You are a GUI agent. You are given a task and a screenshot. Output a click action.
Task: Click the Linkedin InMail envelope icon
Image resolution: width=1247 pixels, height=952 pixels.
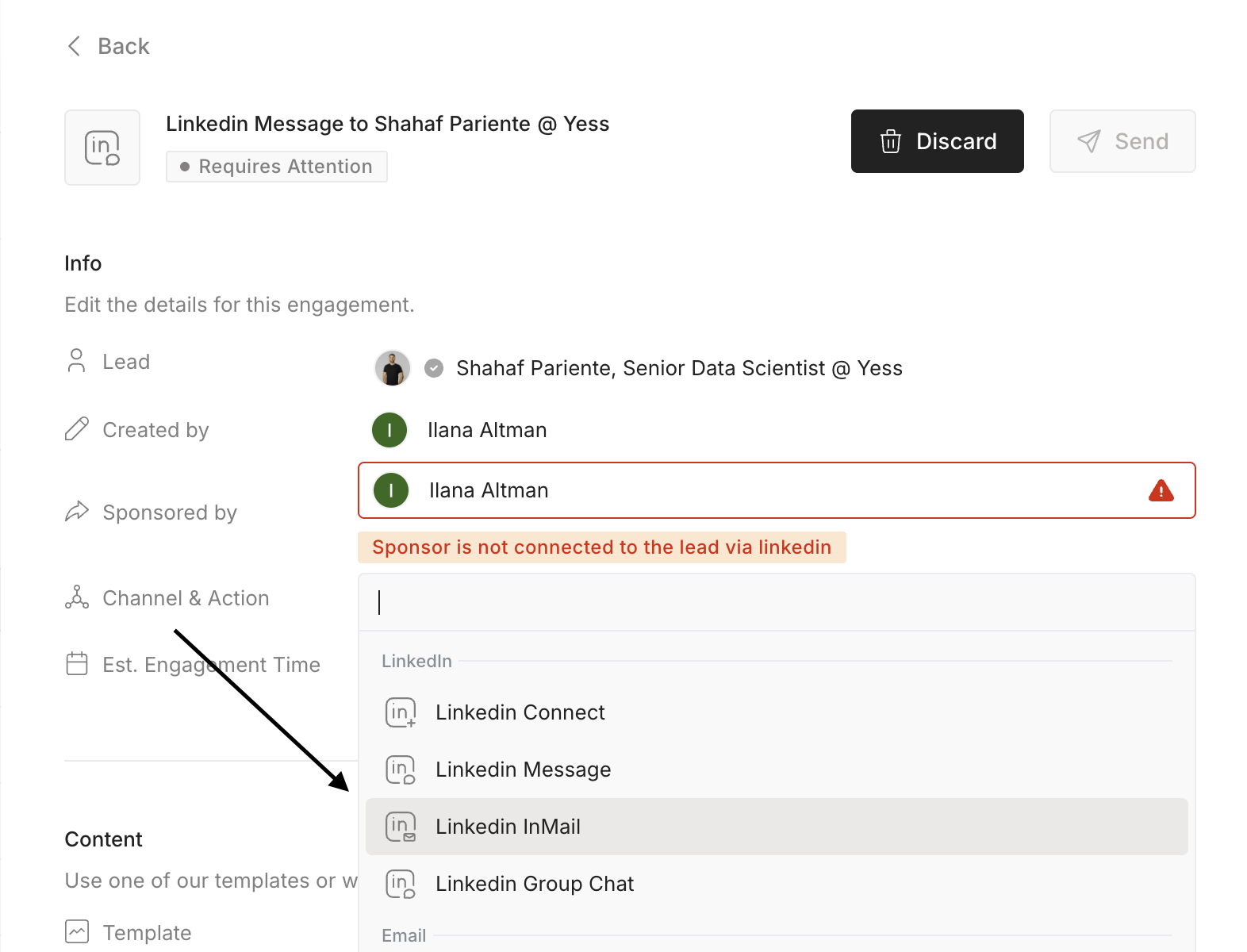[x=401, y=827]
